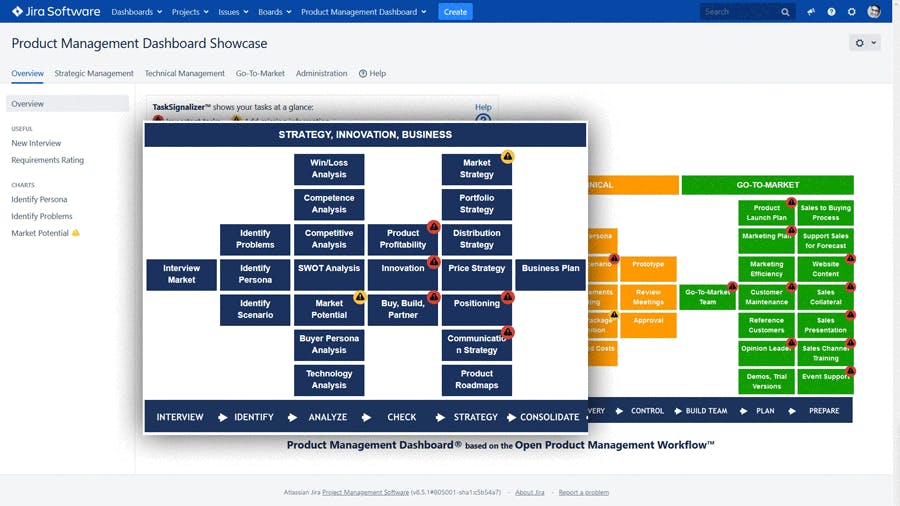Open the Help tab
900x506 pixels.
[x=373, y=73]
